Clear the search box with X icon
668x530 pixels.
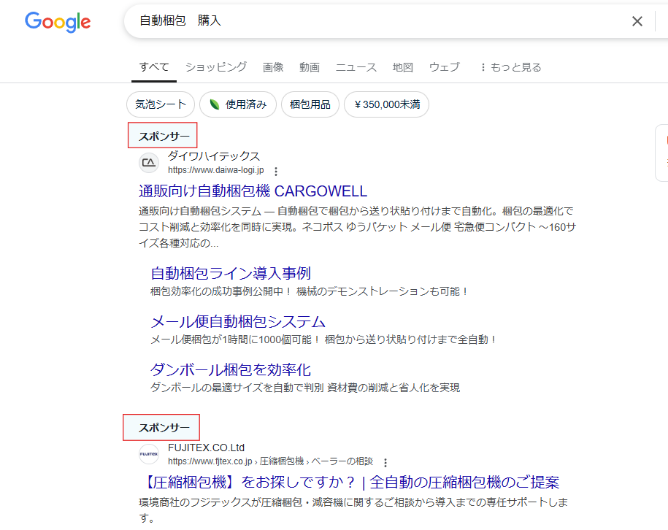pos(637,21)
